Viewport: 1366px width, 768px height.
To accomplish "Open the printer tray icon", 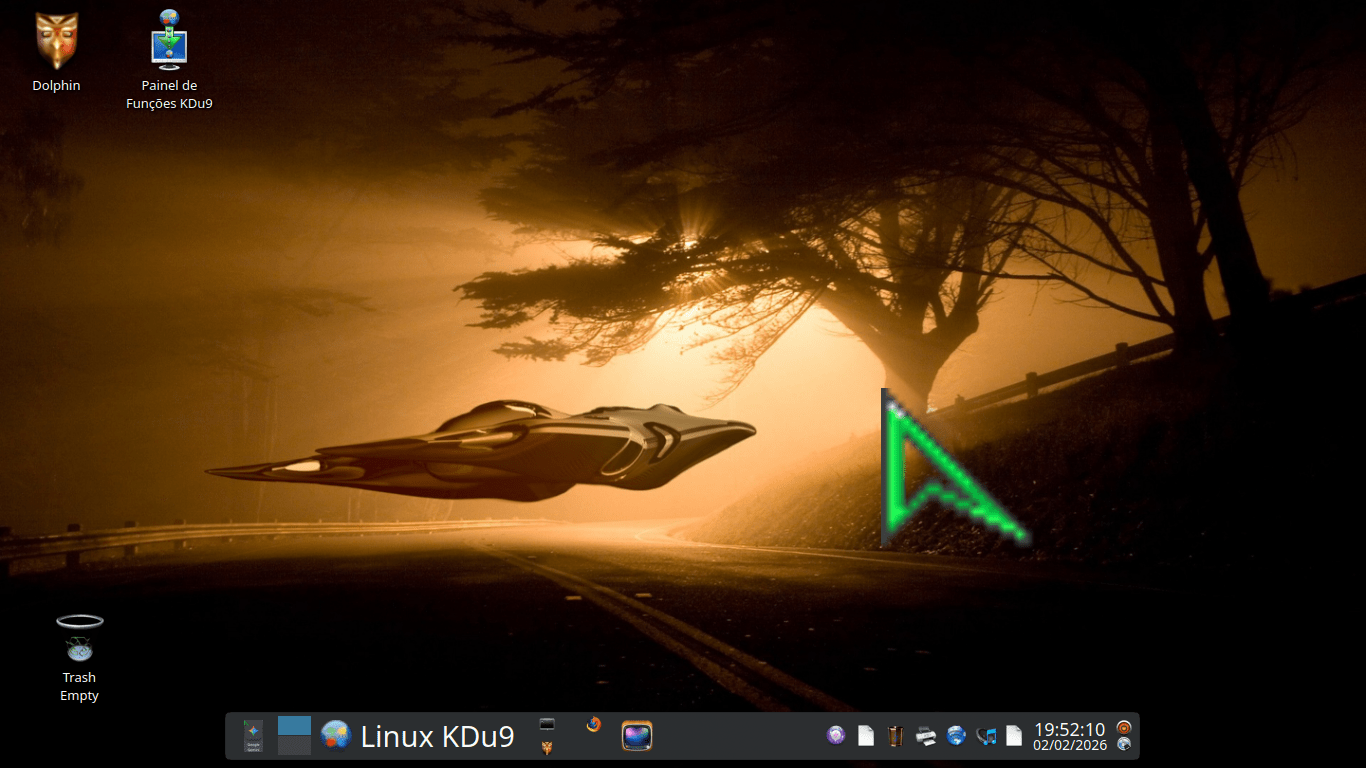I will tap(926, 736).
